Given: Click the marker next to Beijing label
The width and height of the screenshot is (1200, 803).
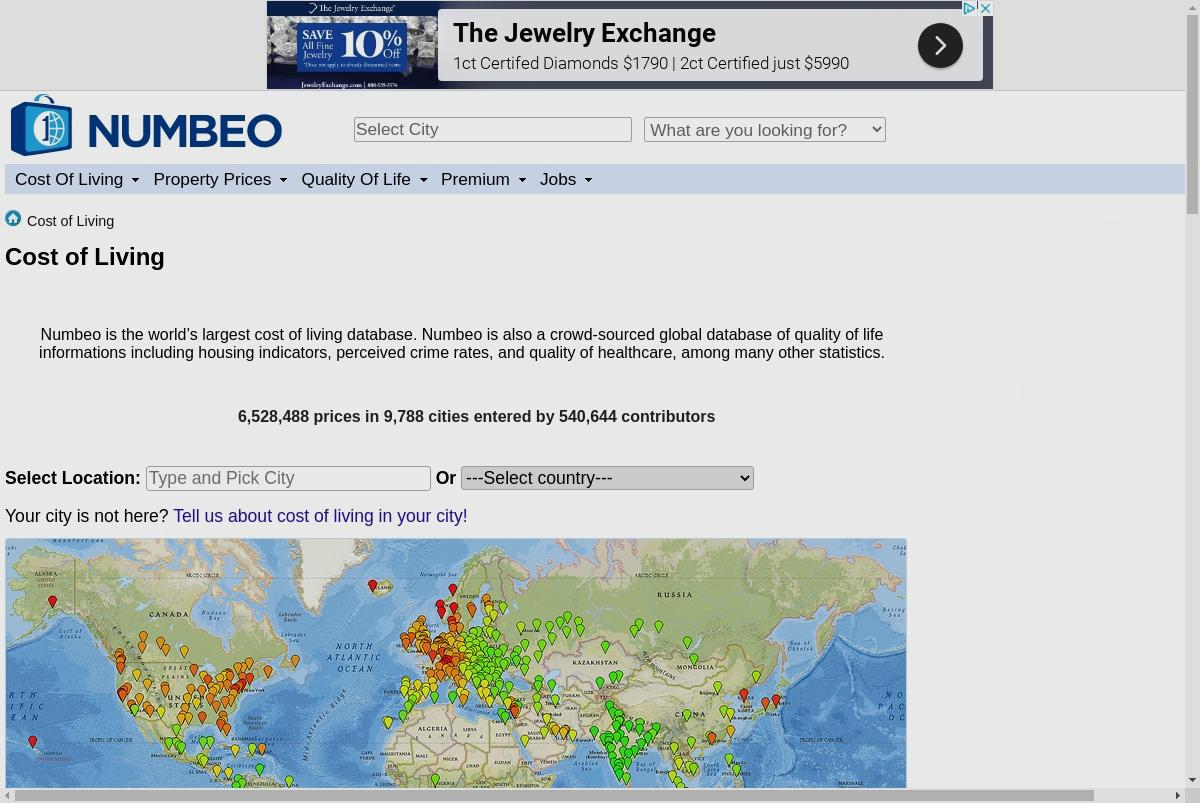Looking at the screenshot, I should click(717, 687).
